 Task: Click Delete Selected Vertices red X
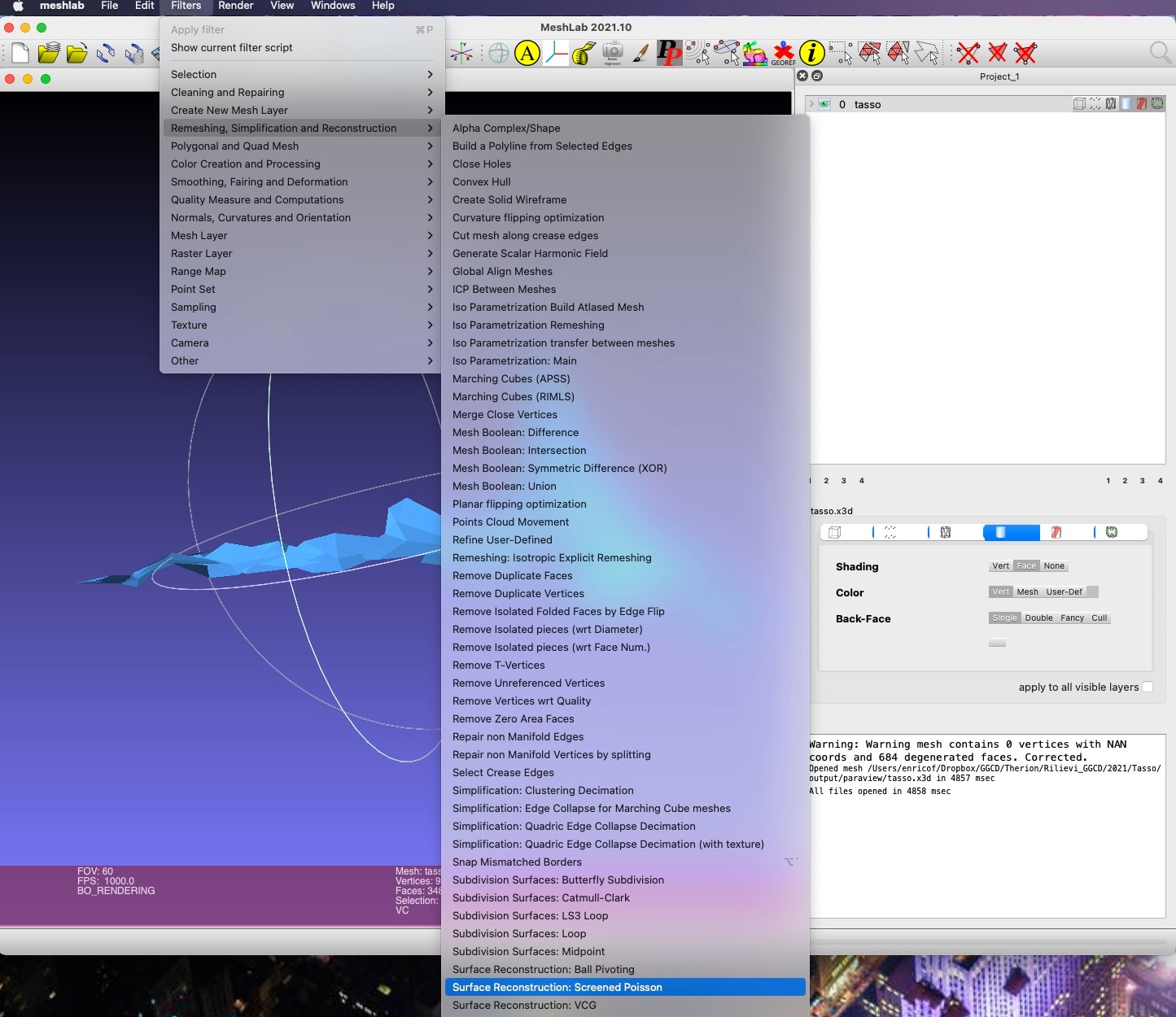coord(968,54)
